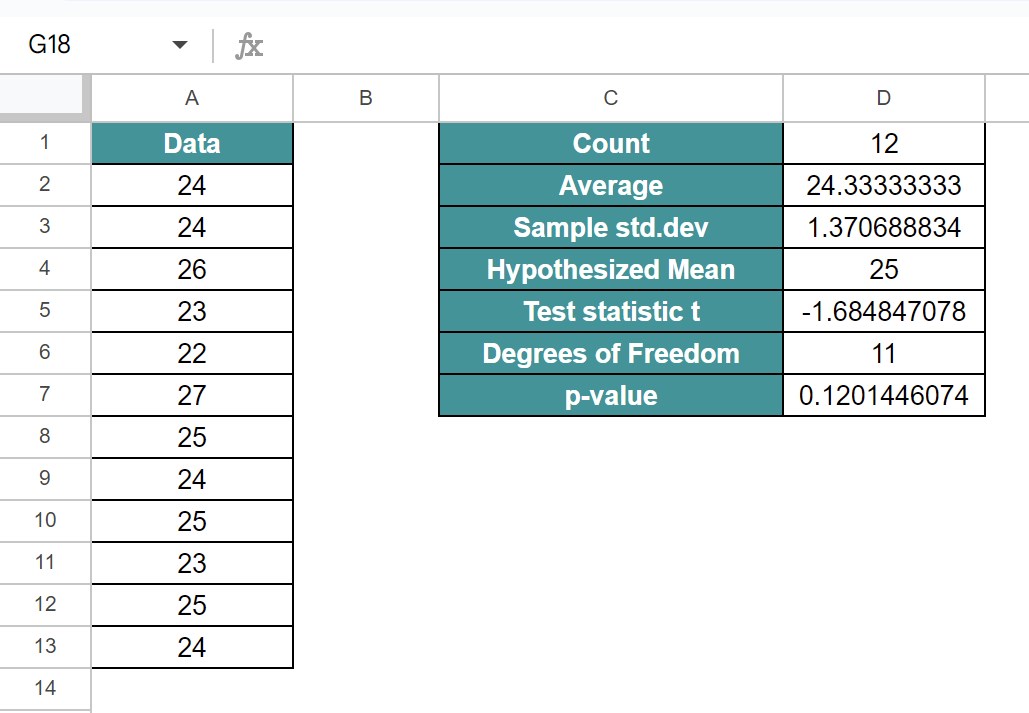This screenshot has height=713, width=1029.
Task: Select the t statistic value -1.684847078
Action: pyautogui.click(x=884, y=311)
